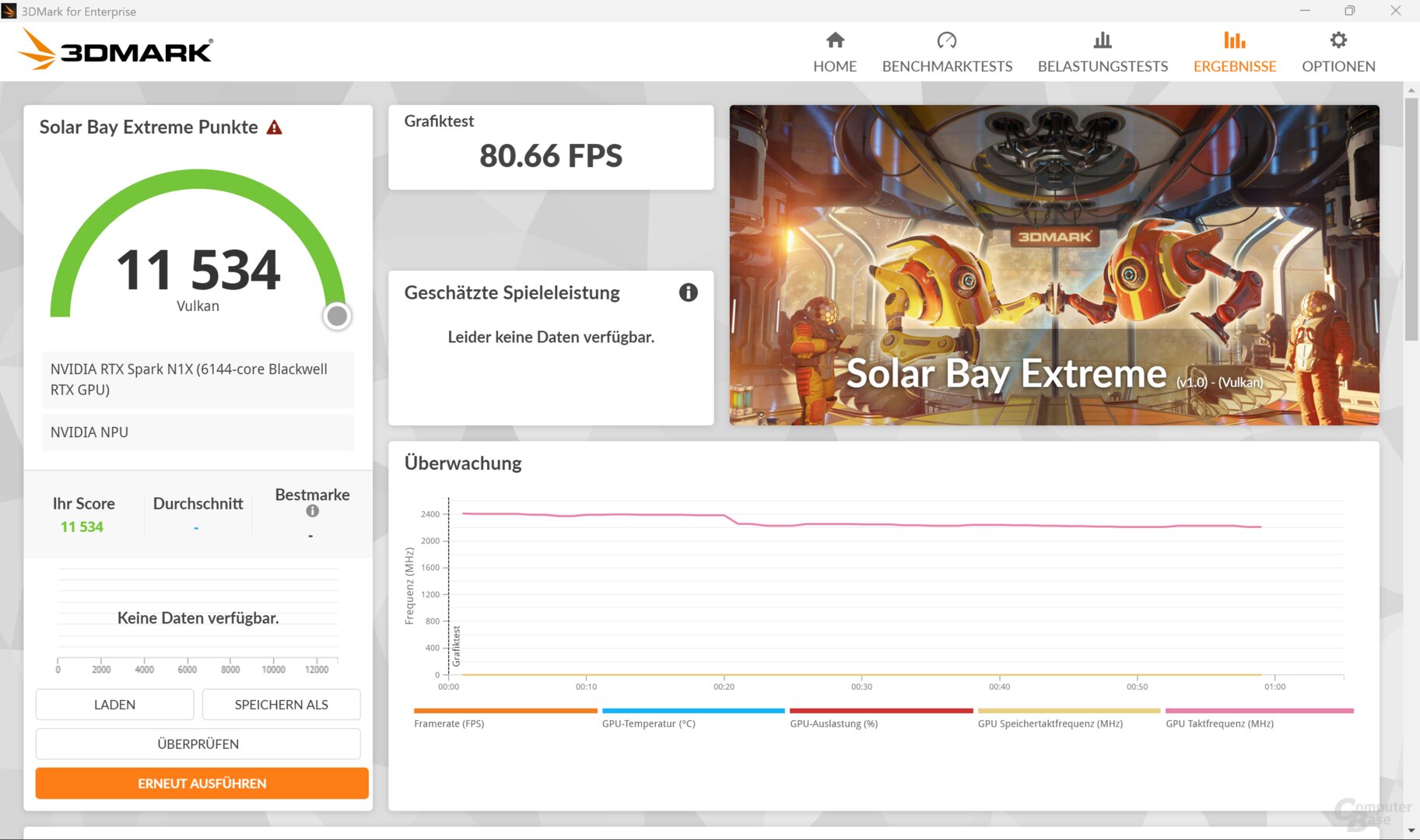Click the Benchmarktests gauge icon
Viewport: 1420px width, 840px height.
pyautogui.click(x=947, y=40)
